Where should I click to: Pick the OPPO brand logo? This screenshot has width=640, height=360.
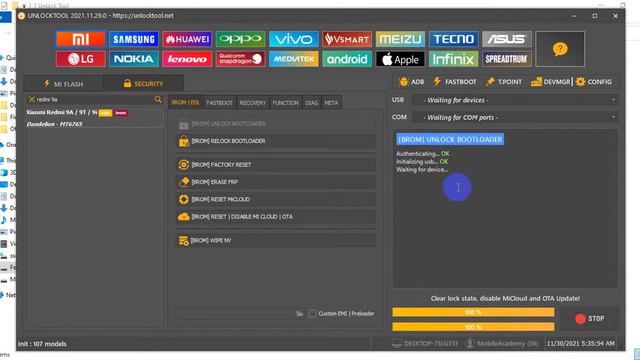coord(240,39)
